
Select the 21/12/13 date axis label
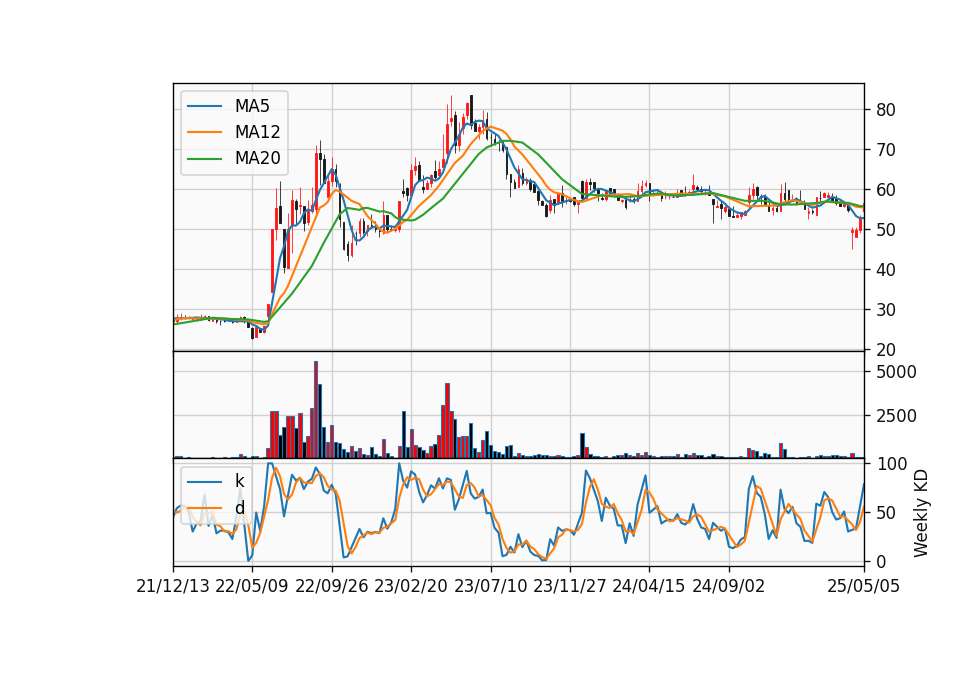(x=173, y=587)
